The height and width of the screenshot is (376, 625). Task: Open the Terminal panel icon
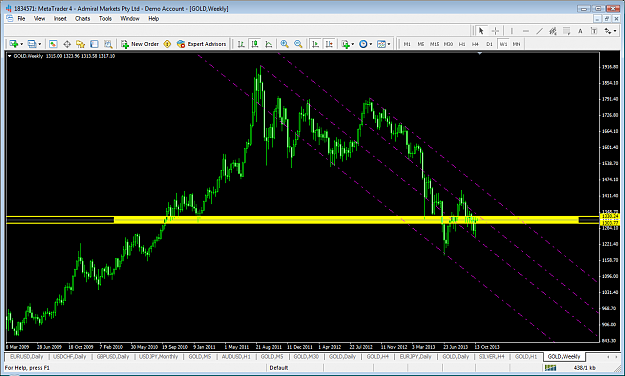point(94,44)
